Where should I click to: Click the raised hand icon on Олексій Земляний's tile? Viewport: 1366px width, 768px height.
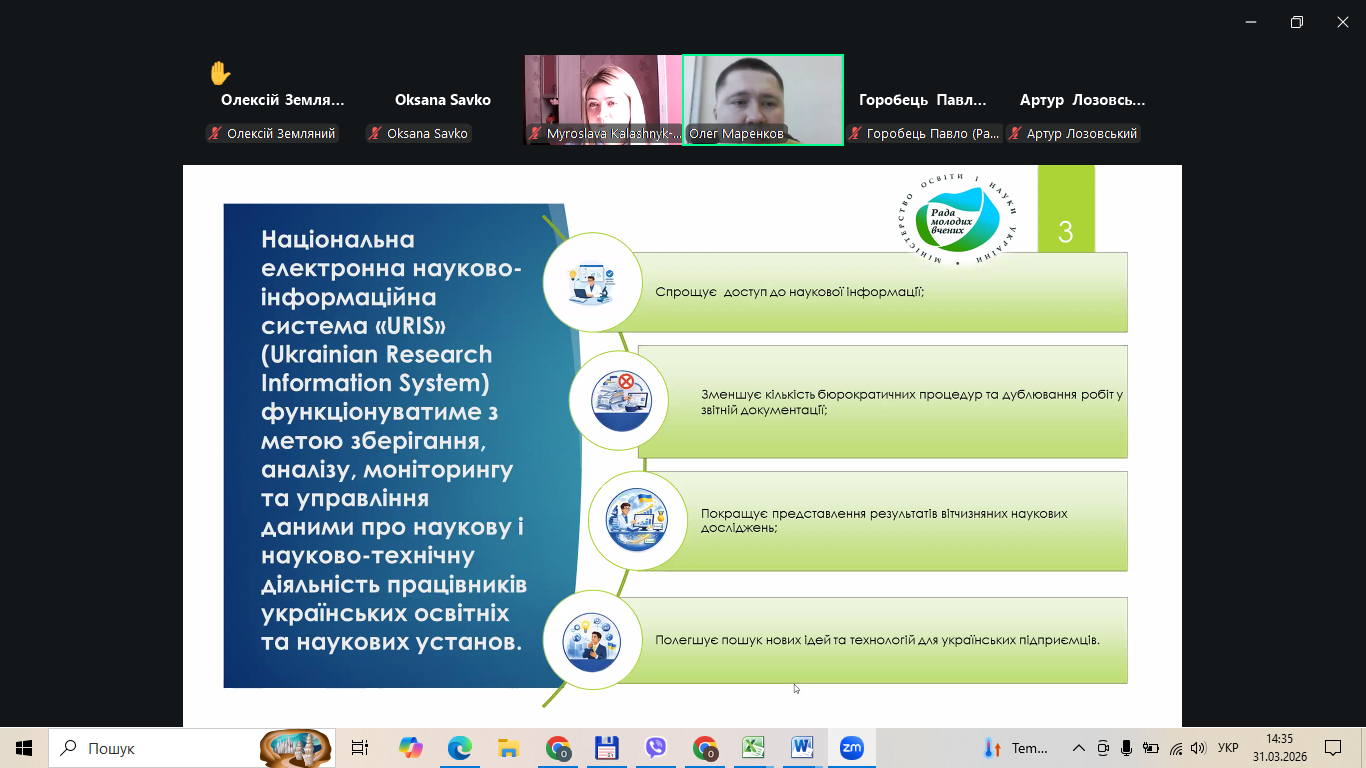pos(220,73)
